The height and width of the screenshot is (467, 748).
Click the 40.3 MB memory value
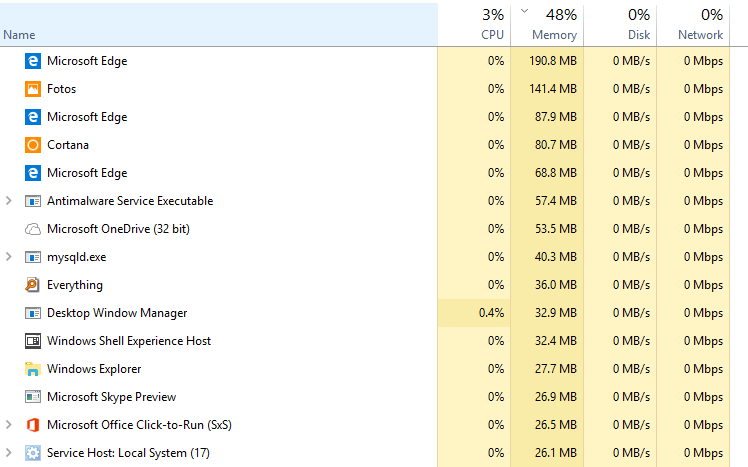point(556,257)
